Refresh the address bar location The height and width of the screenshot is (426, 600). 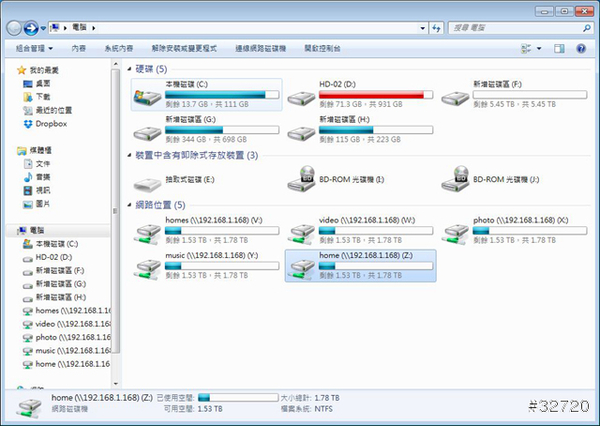pyautogui.click(x=436, y=28)
